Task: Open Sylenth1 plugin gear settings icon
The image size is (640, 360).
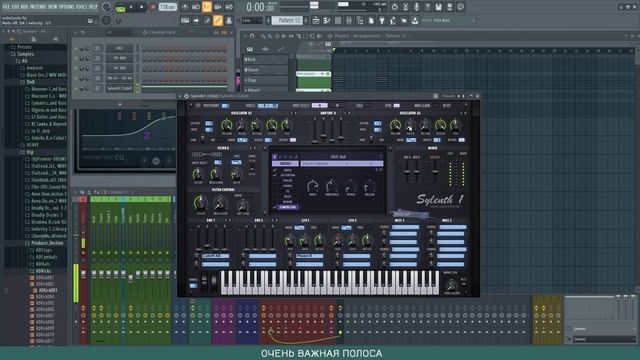Action: (x=186, y=96)
